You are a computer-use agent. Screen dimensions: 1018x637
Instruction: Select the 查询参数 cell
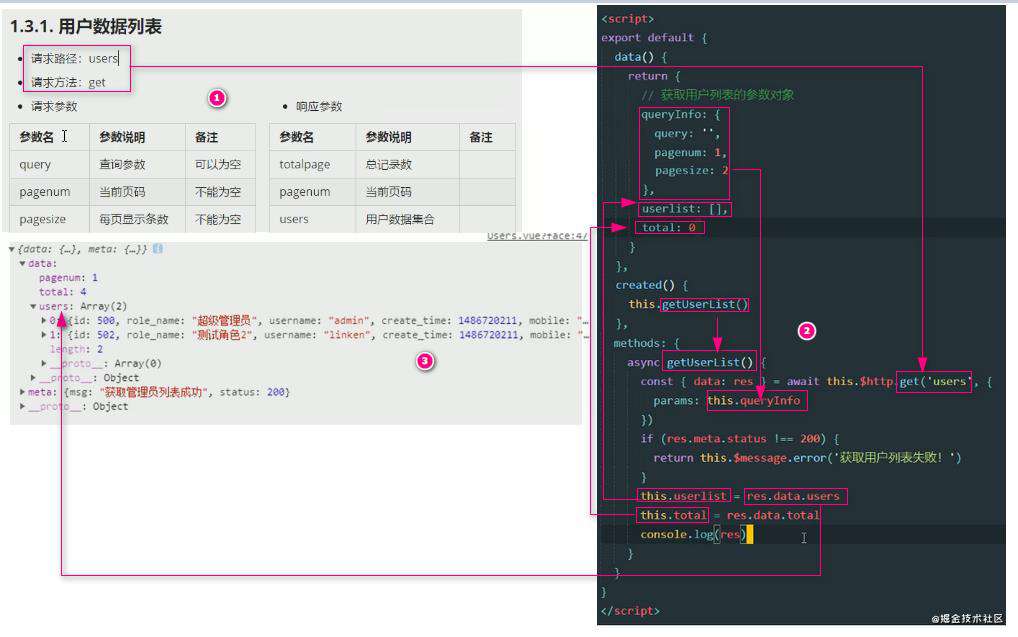click(x=137, y=165)
